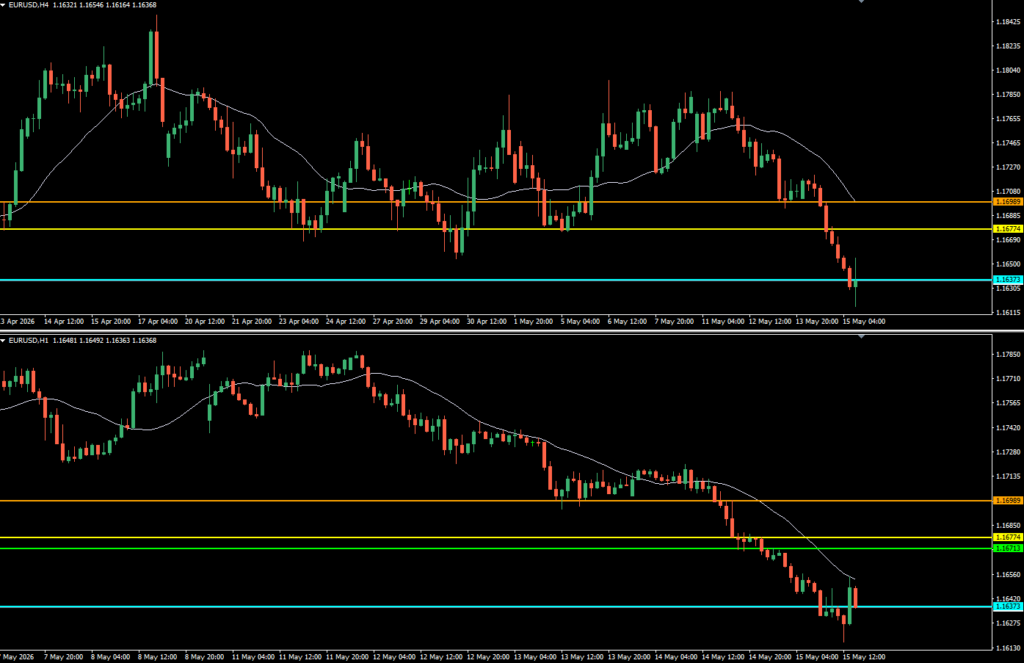
Task: Open the EURUSD,H1 chart title menu arrow
Action: [3, 340]
